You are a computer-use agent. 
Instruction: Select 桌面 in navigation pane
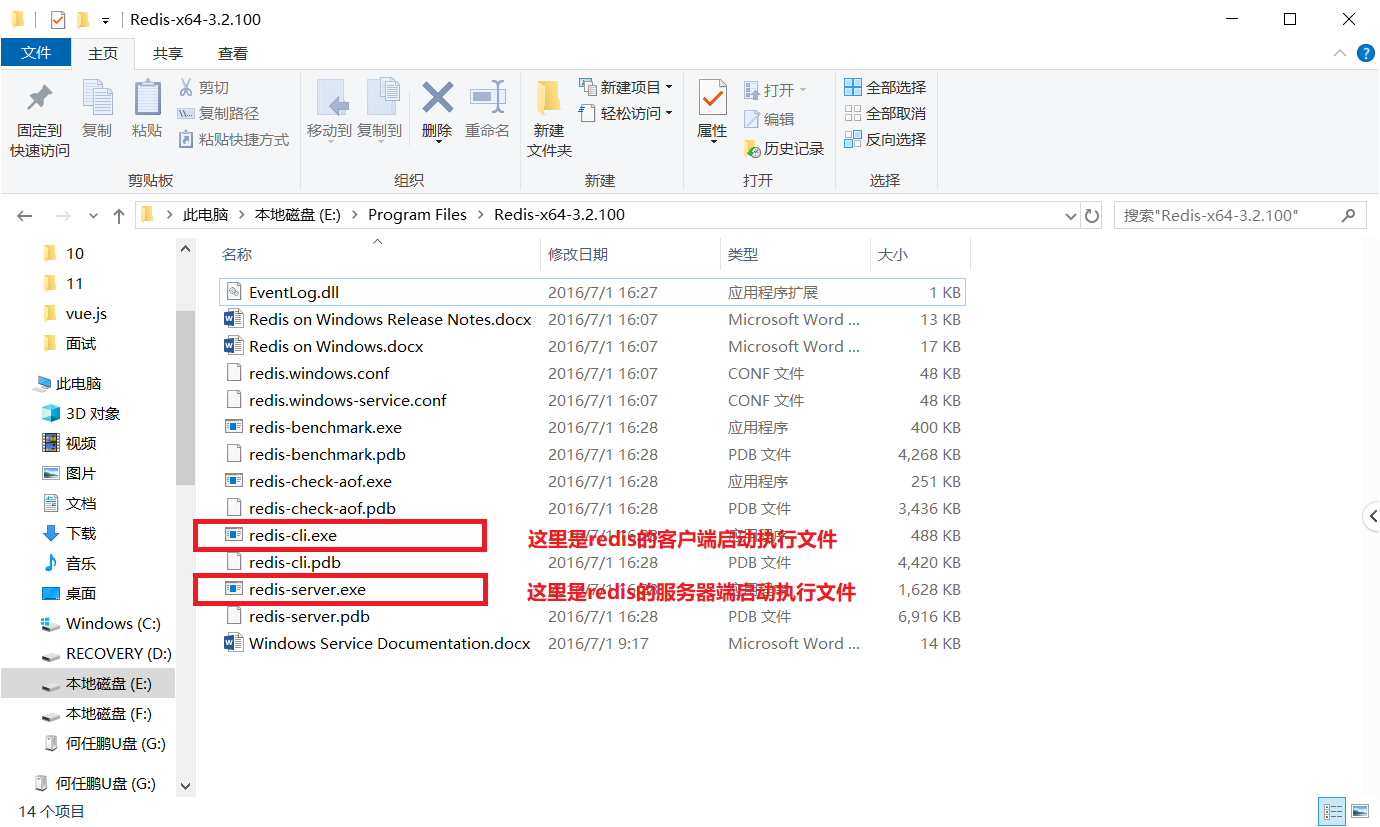(81, 594)
